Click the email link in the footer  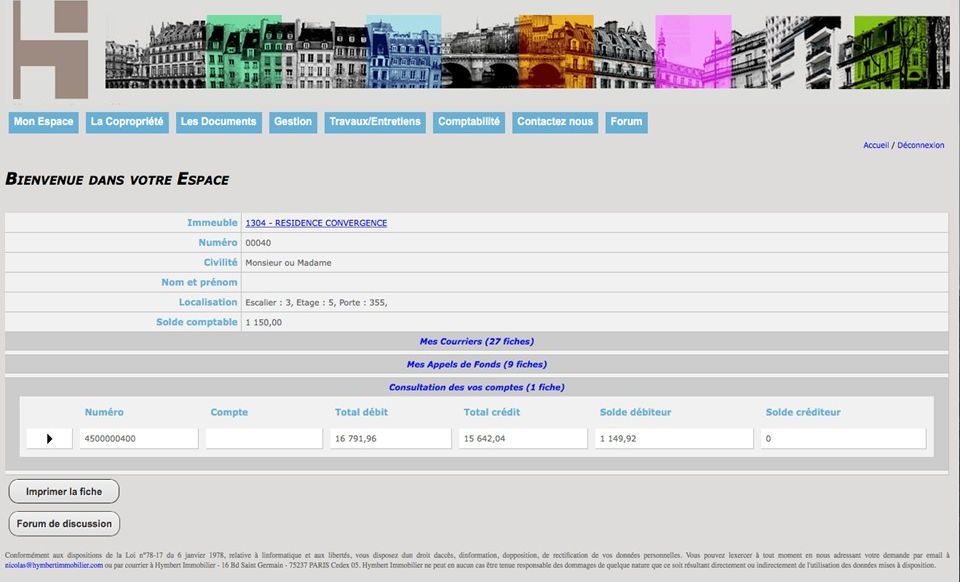[54, 565]
